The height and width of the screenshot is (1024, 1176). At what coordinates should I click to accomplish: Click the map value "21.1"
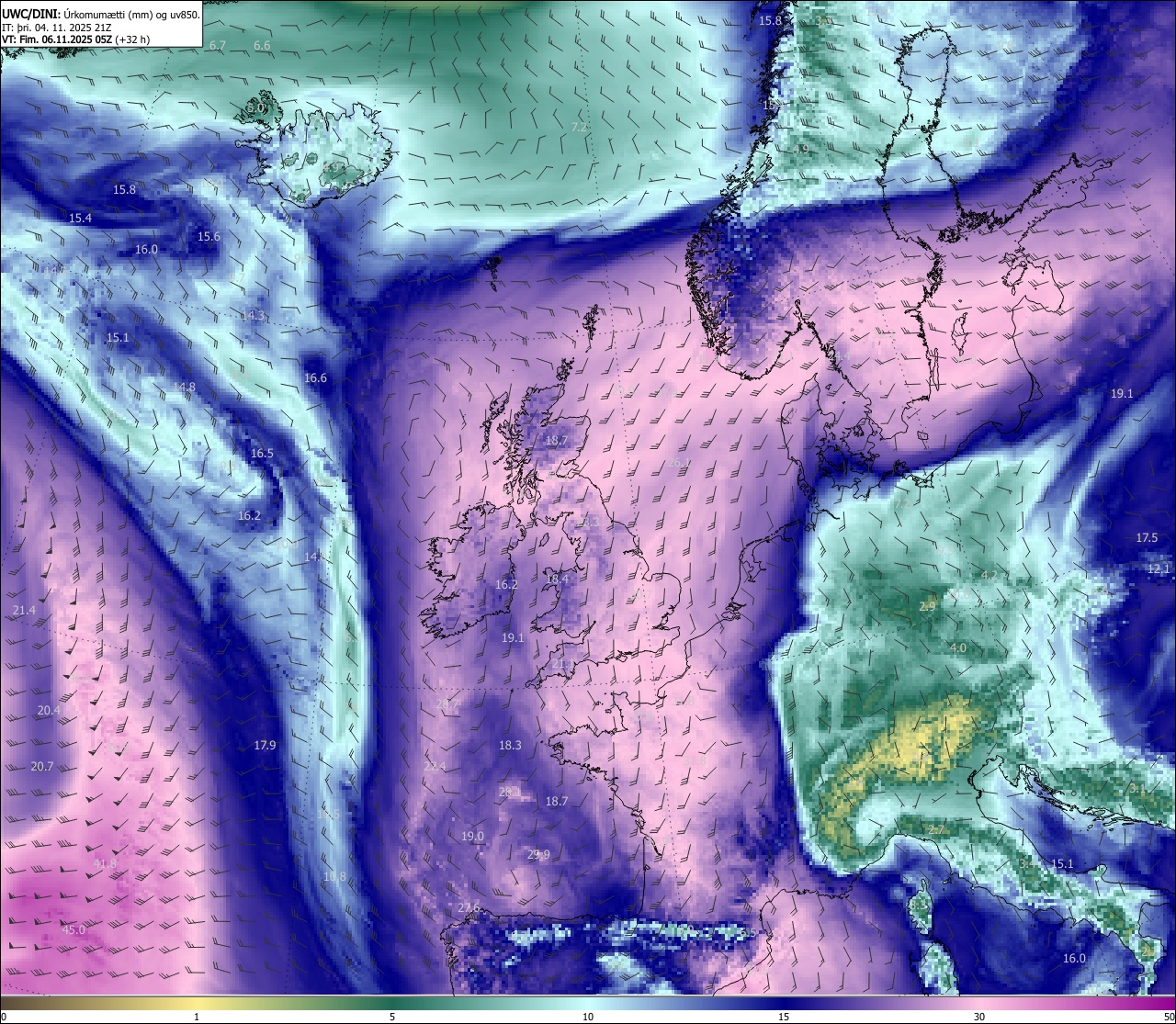(562, 663)
